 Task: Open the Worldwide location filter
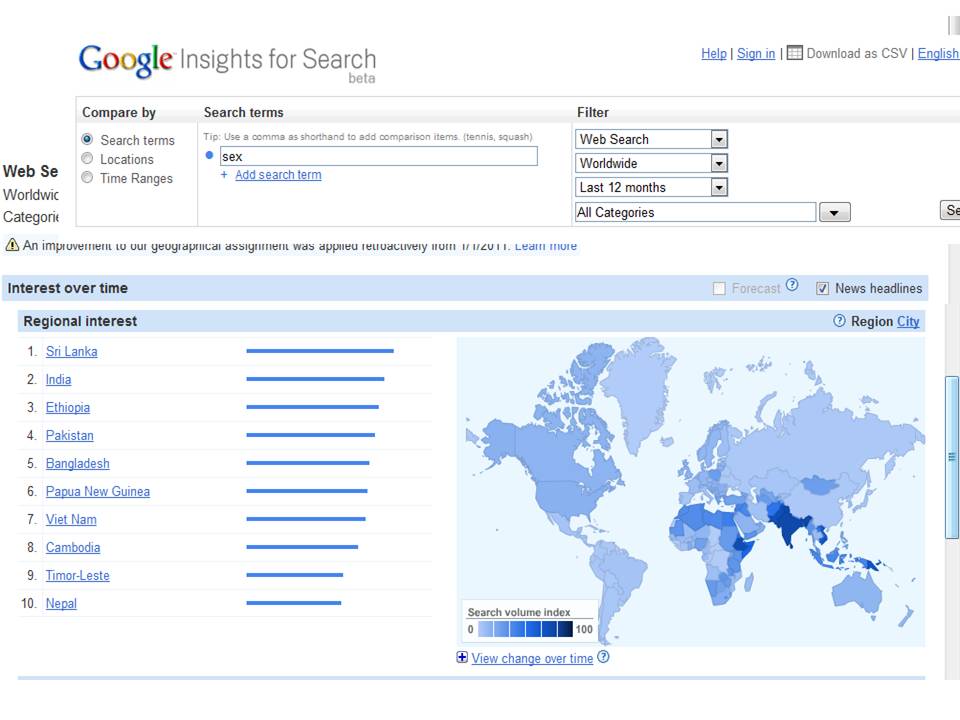tap(651, 163)
